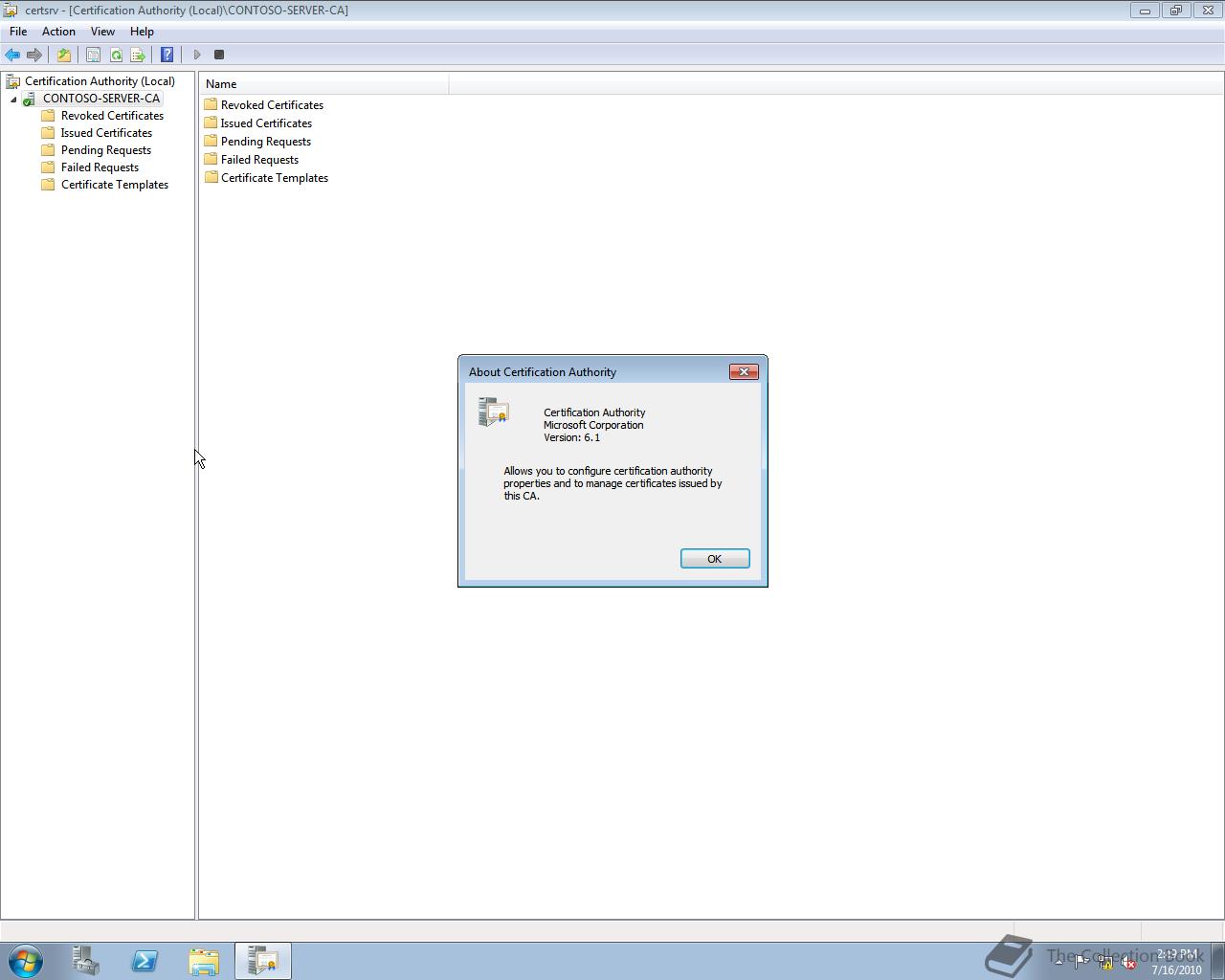Collapse the CONTOSO-SERVER-CA tree node
The height and width of the screenshot is (980, 1225).
point(13,100)
